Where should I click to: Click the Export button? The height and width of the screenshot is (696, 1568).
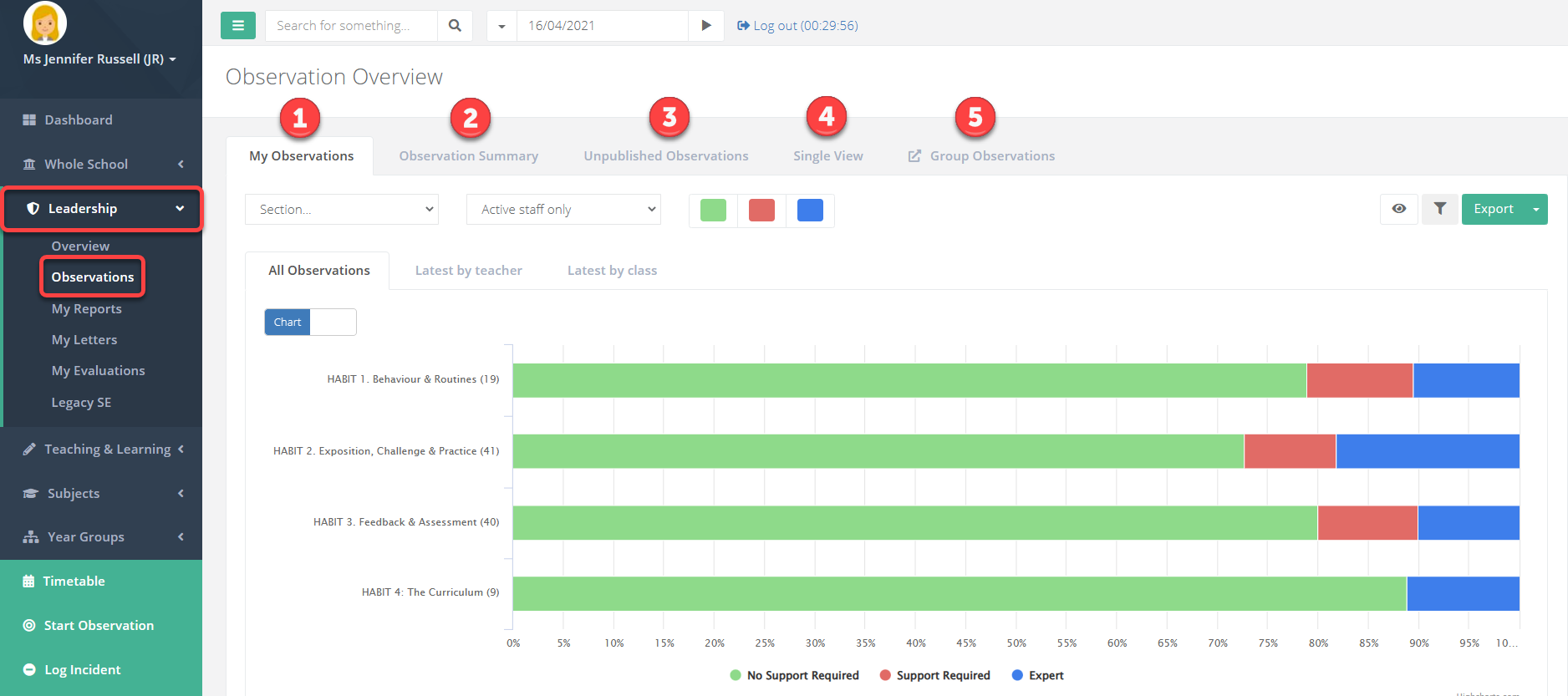pos(1493,210)
